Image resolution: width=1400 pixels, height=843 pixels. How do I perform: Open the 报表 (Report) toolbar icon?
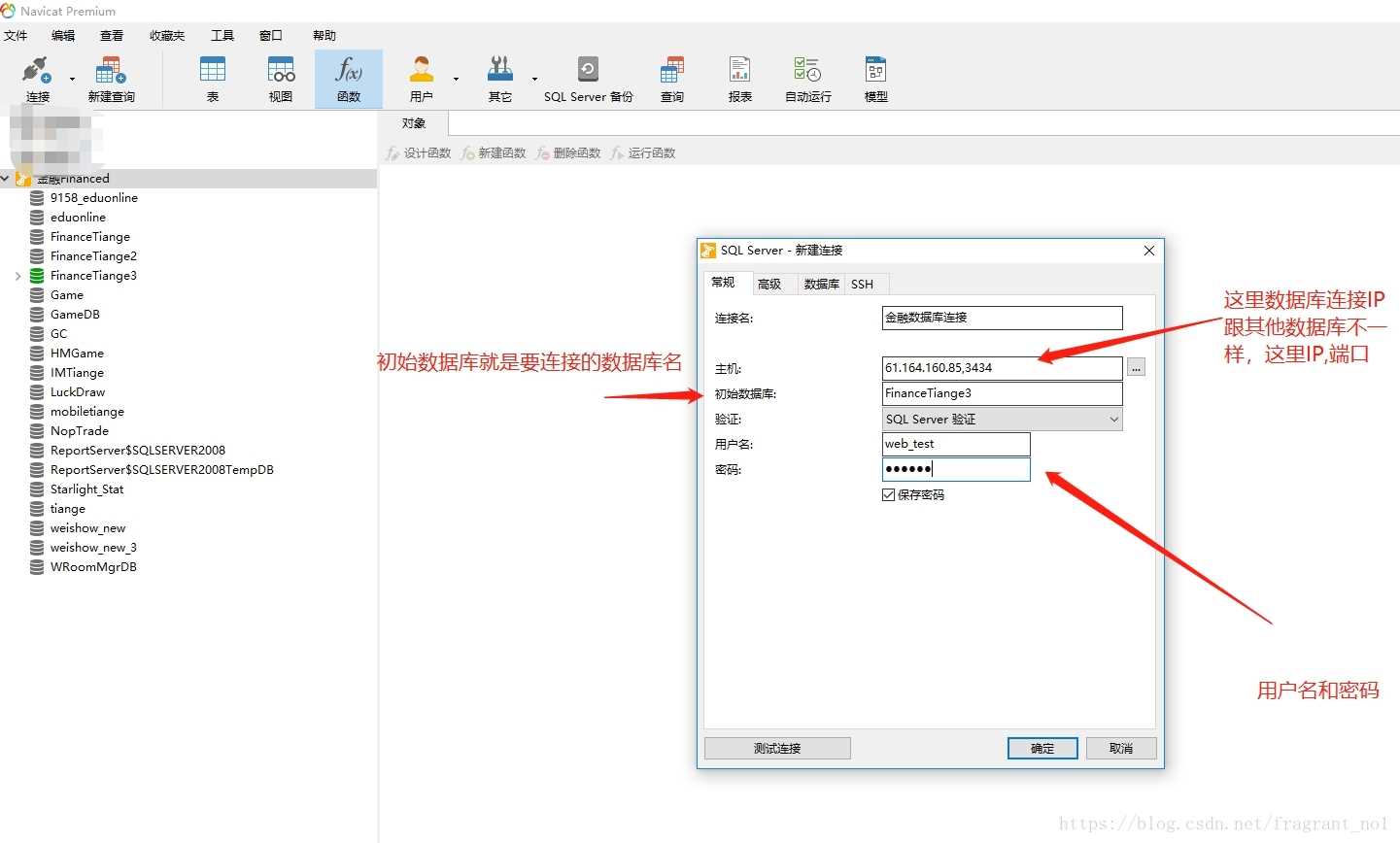tap(739, 78)
